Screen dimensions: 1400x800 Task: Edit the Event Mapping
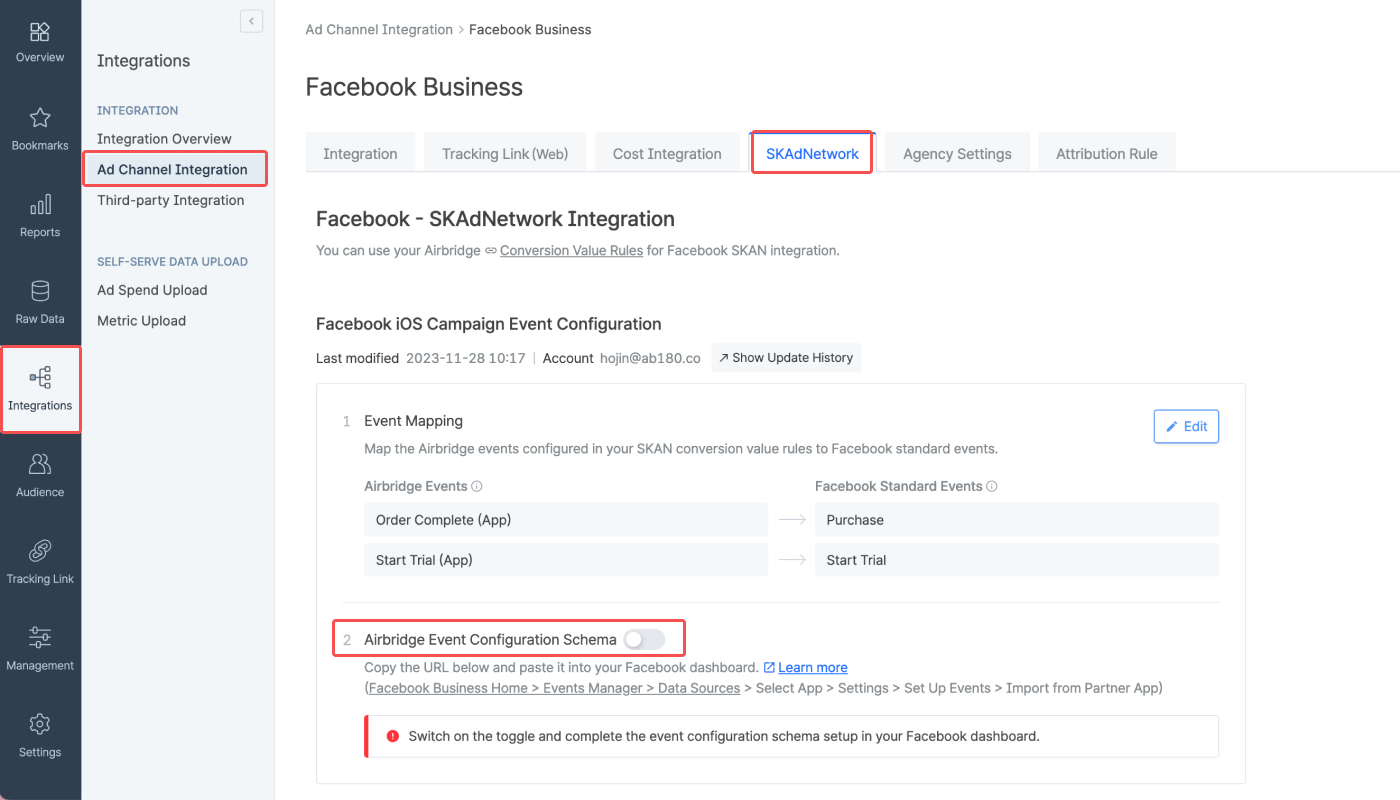[1186, 426]
